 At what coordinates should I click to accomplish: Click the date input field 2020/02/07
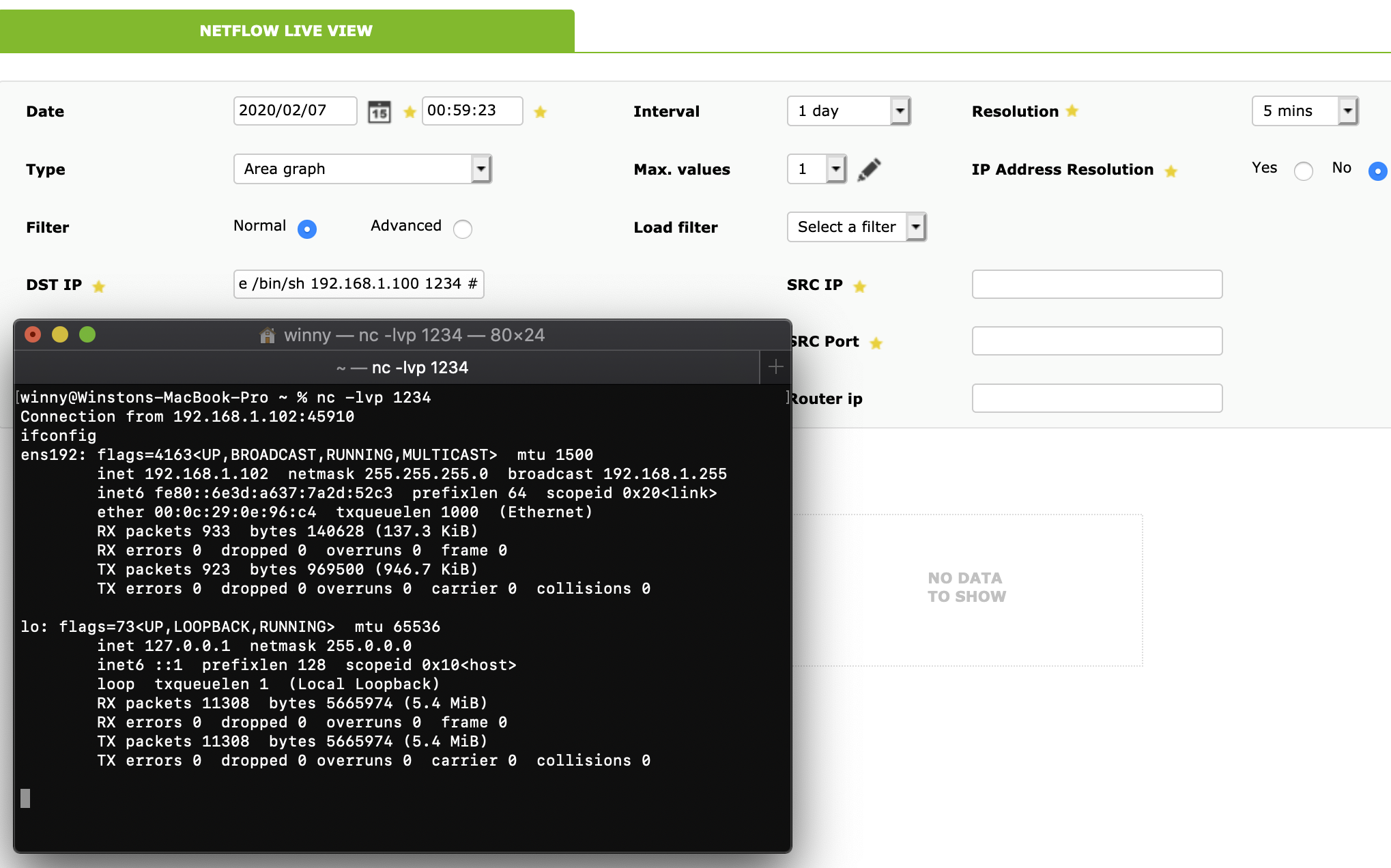click(x=295, y=111)
